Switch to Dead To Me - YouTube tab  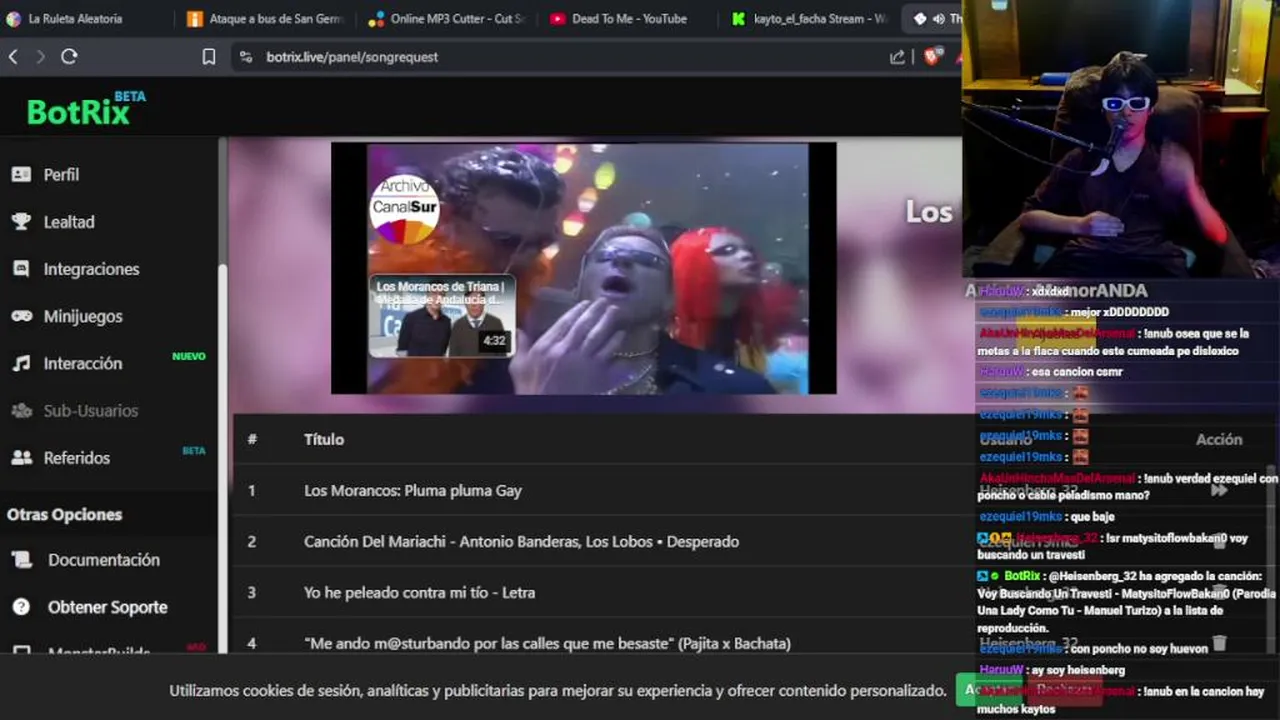(618, 19)
